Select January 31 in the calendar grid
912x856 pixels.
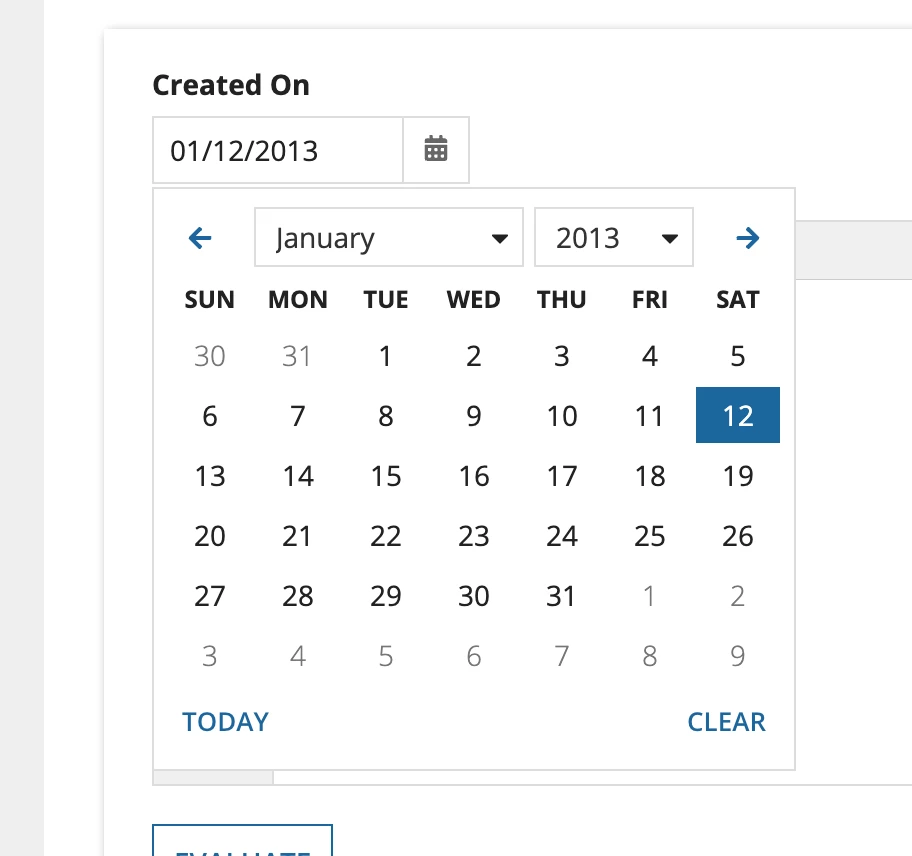[x=562, y=595]
